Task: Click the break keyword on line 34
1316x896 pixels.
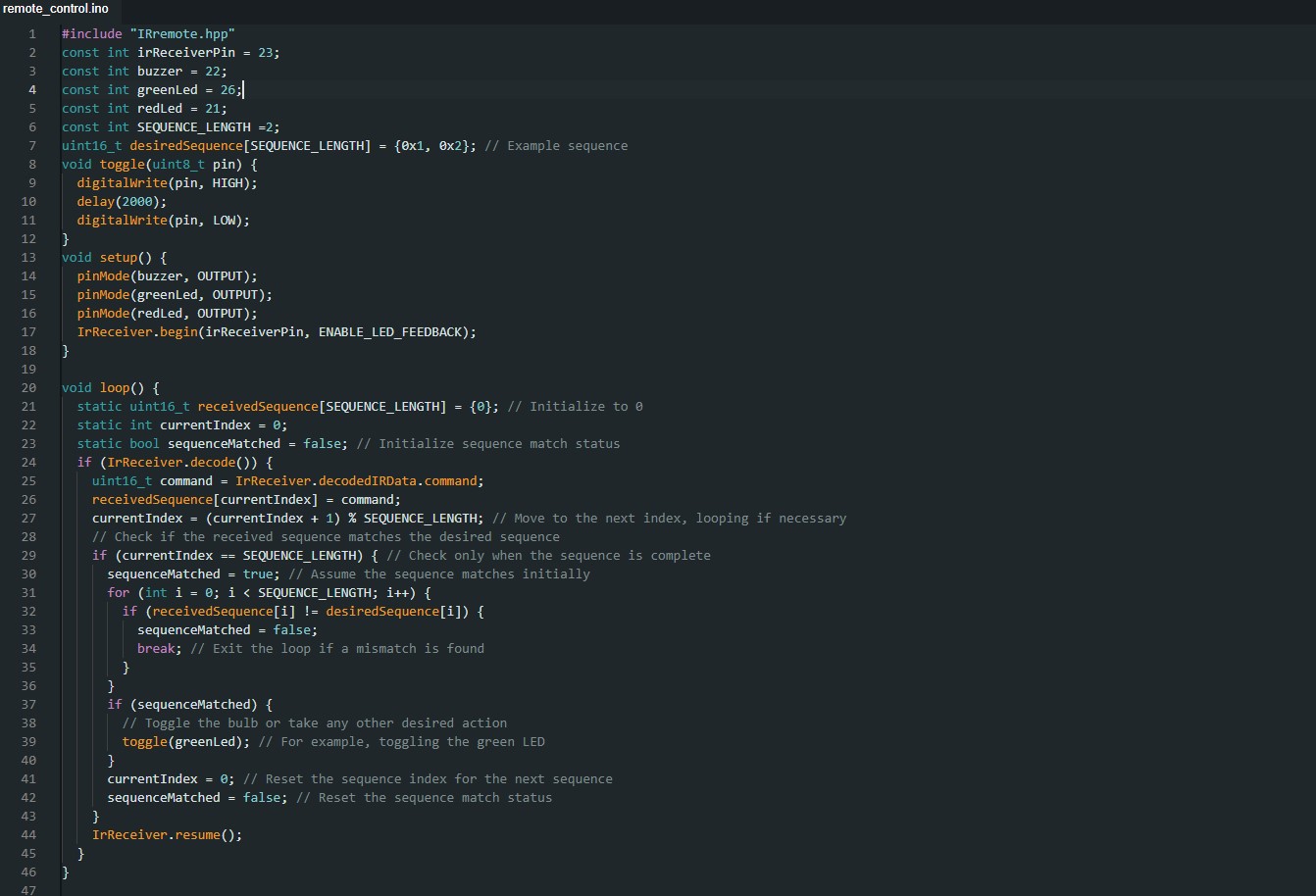Action: click(x=156, y=648)
